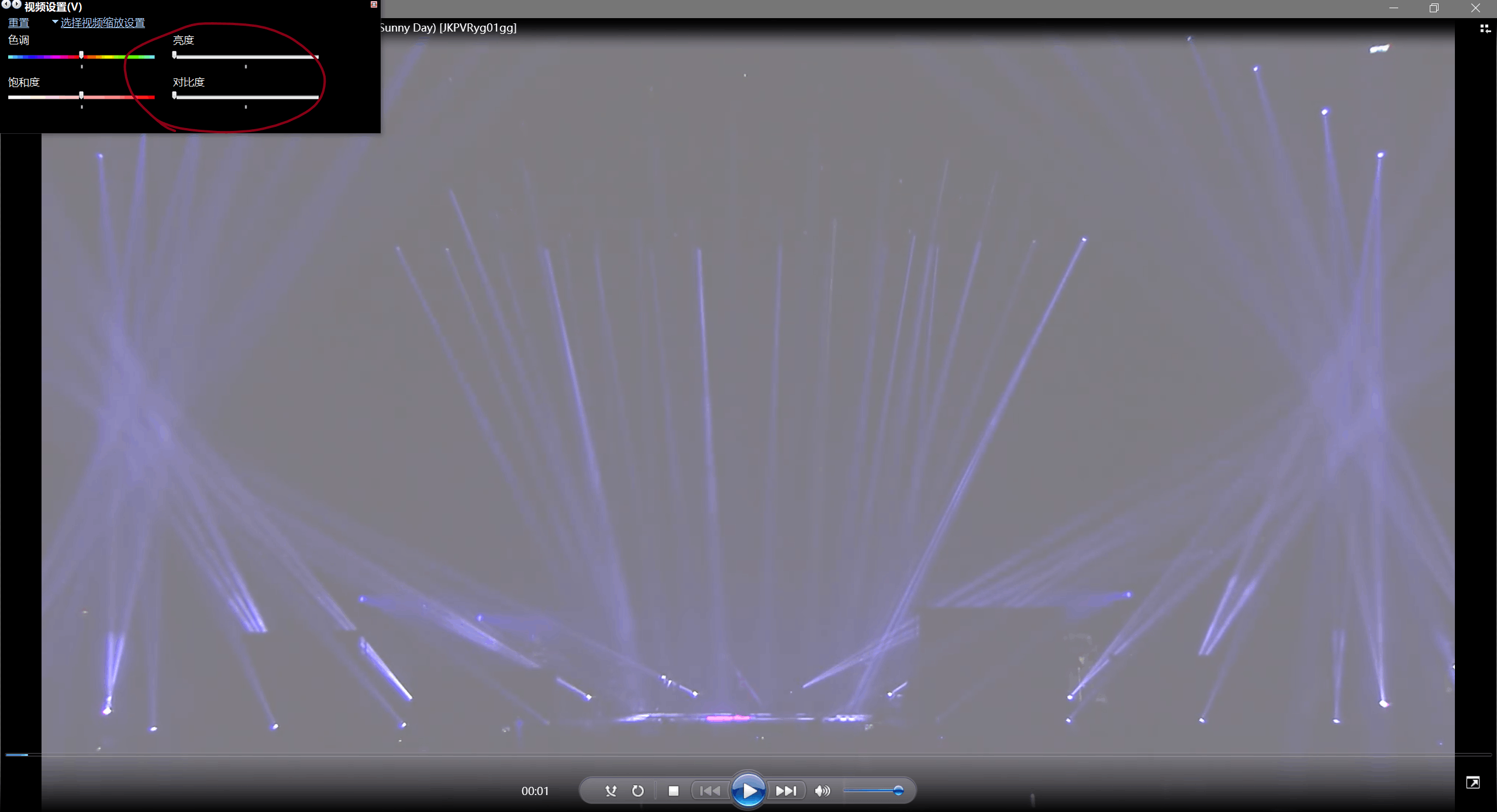Click the 重置 reset link
Image resolution: width=1497 pixels, height=812 pixels.
pos(18,23)
